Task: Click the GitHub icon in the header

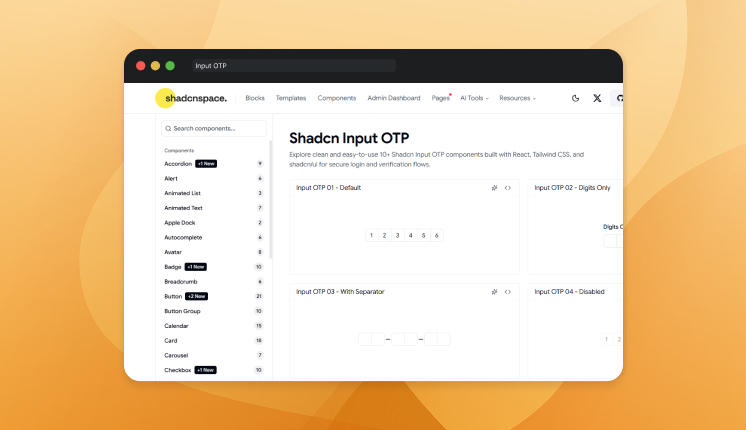Action: point(618,98)
